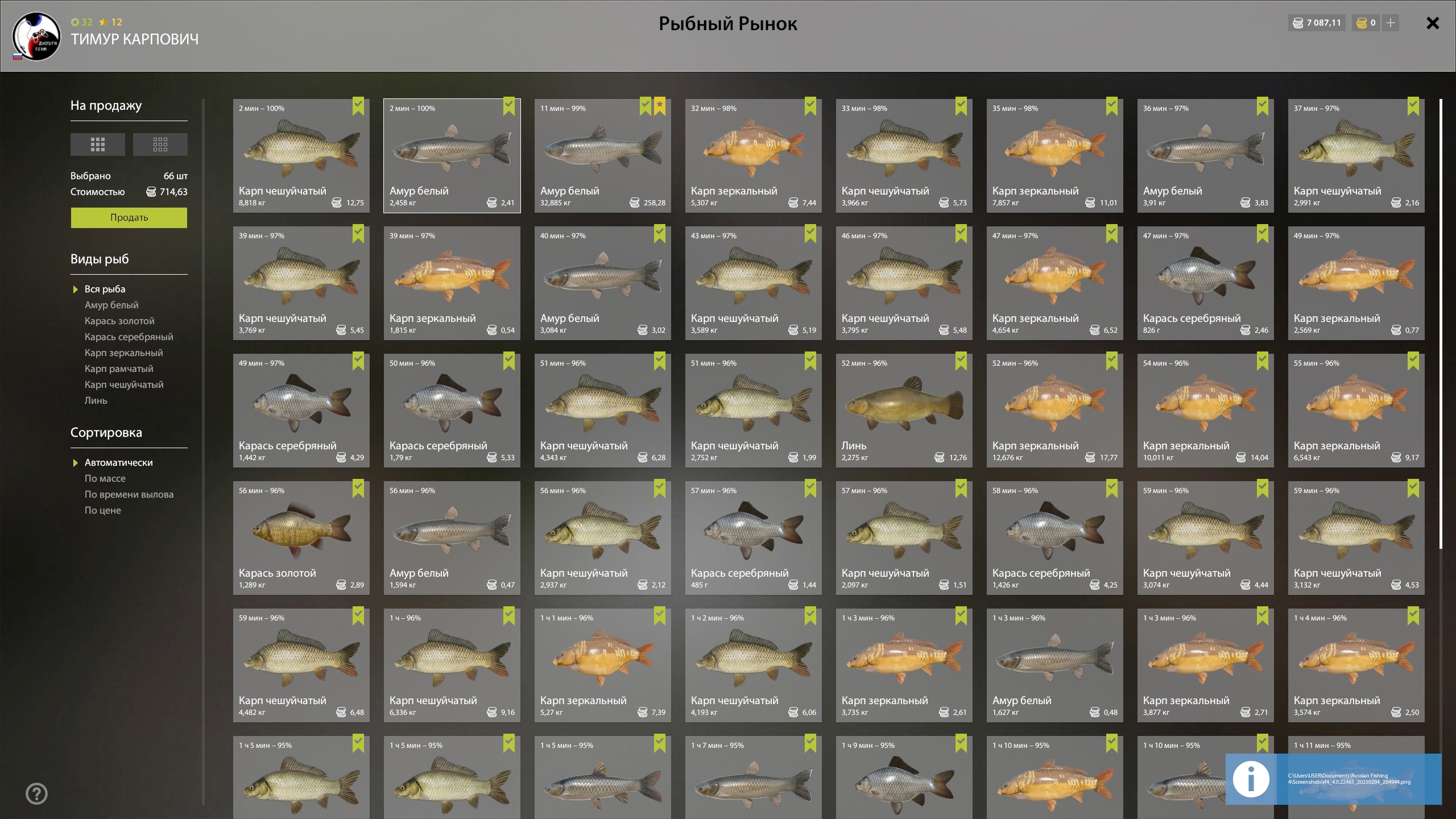Image resolution: width=1456 pixels, height=819 pixels.
Task: Click the vertical scrollbar of fish list
Action: [1441, 324]
